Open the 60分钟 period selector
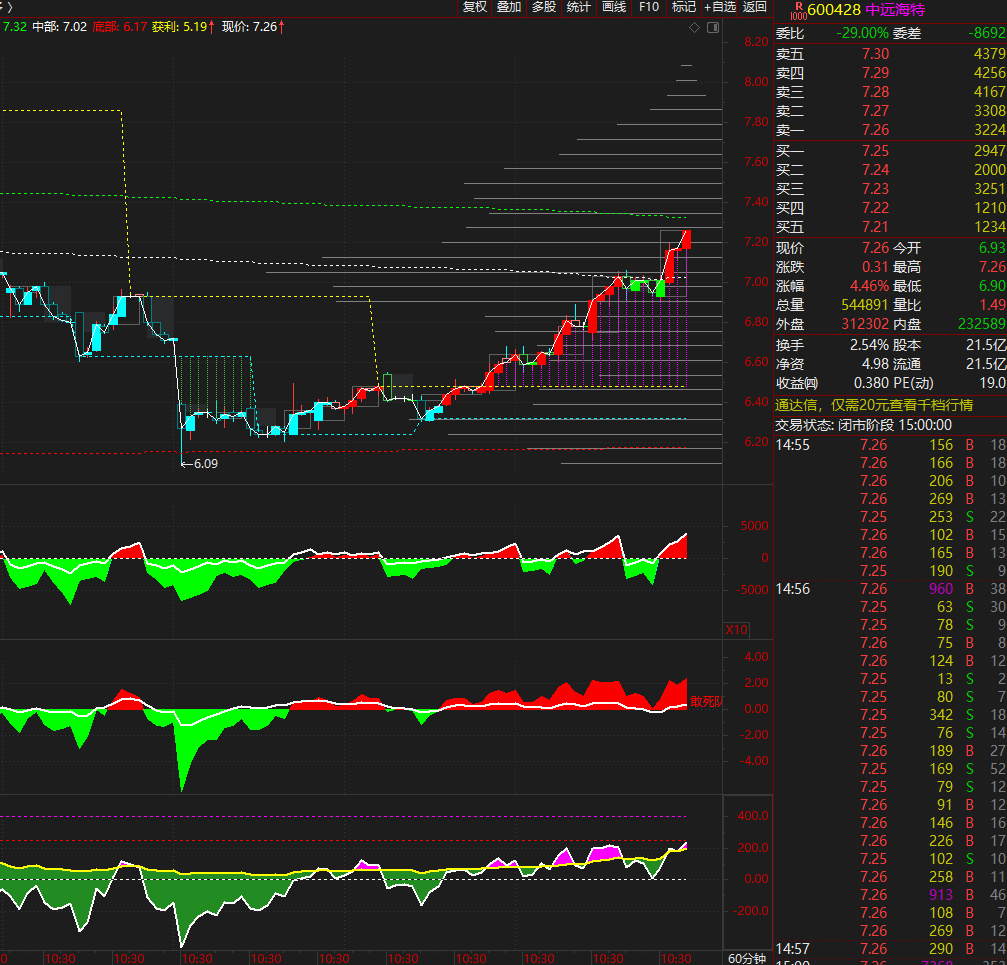This screenshot has height=965, width=1007. 747,957
